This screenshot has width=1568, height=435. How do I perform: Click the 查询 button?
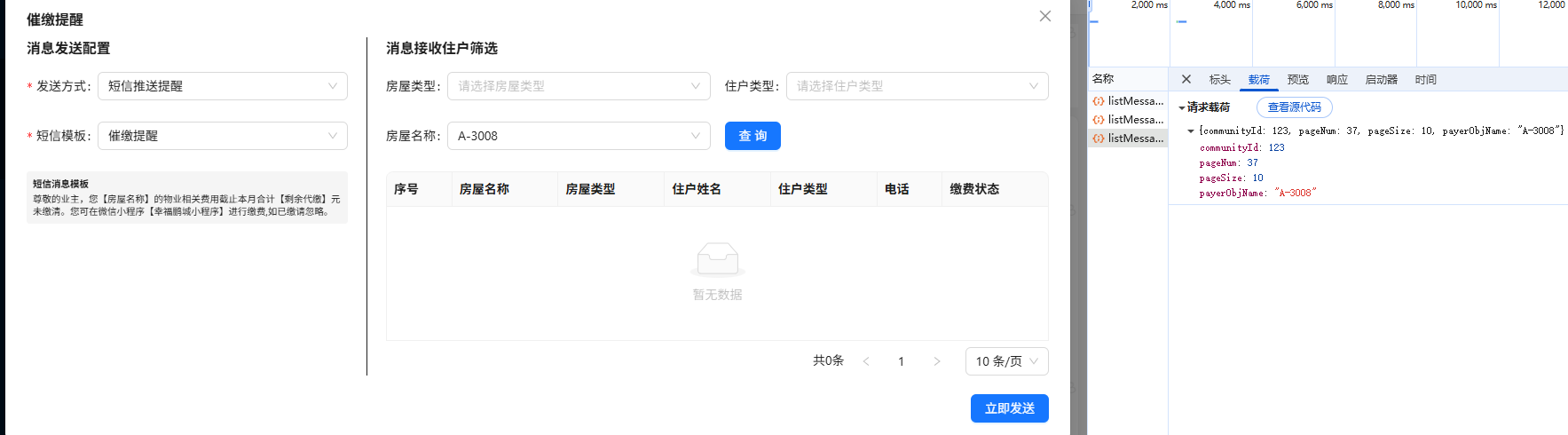(x=752, y=136)
